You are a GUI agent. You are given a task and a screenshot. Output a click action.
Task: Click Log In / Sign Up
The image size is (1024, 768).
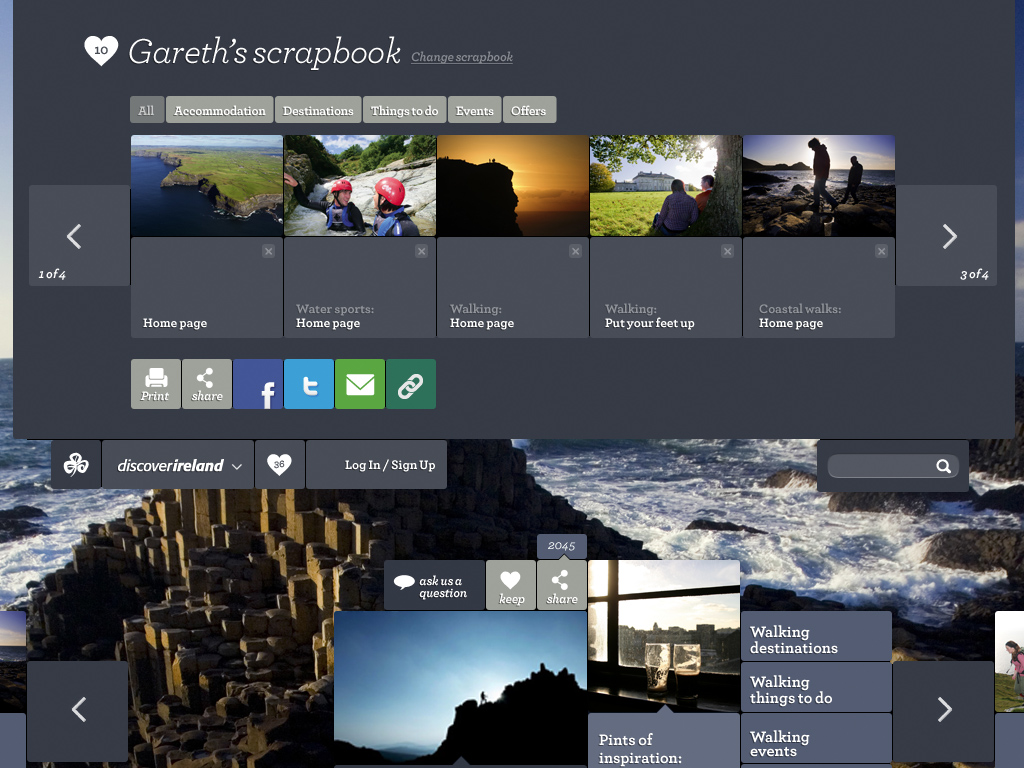[389, 465]
